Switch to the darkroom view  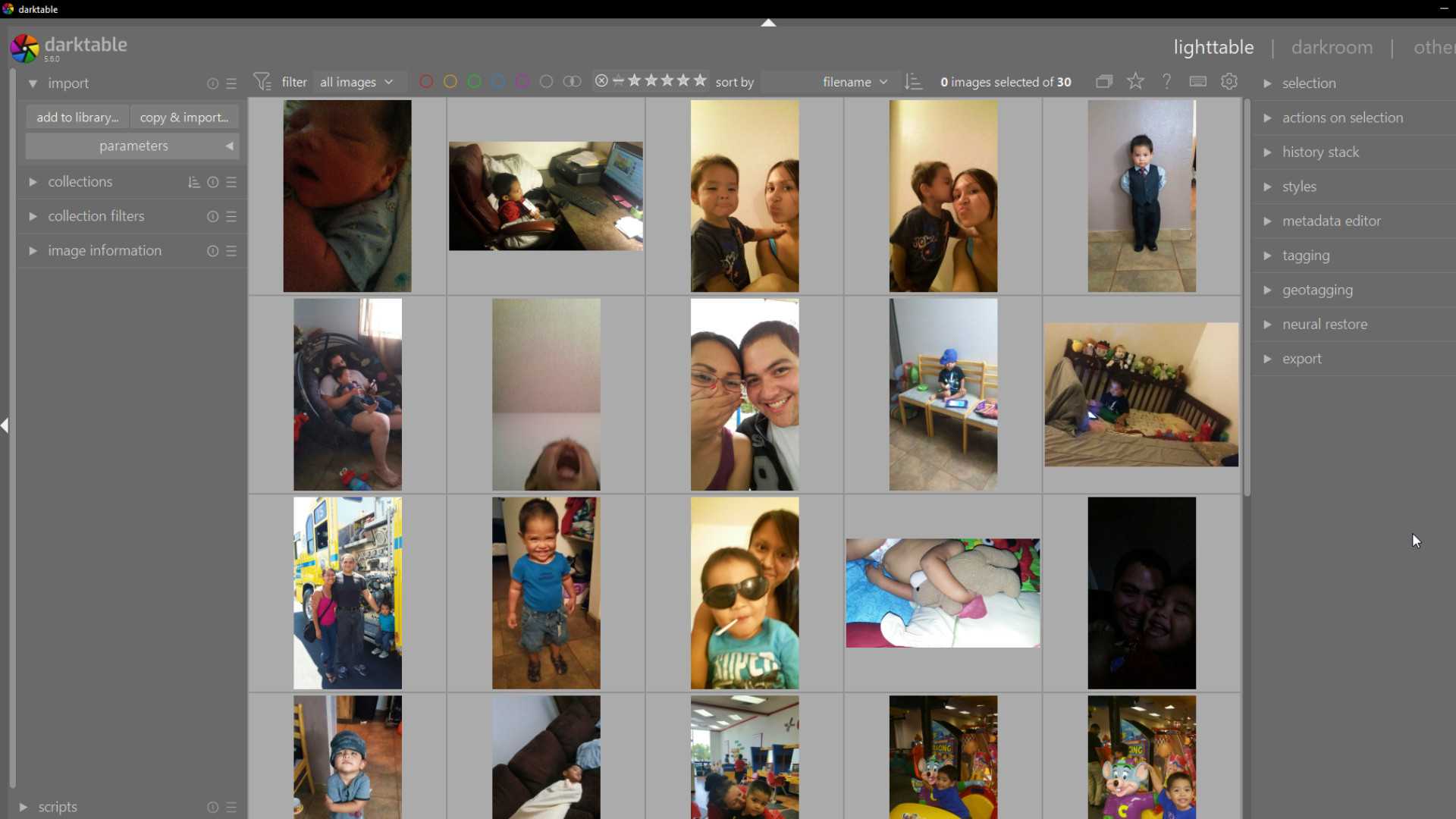[1332, 47]
